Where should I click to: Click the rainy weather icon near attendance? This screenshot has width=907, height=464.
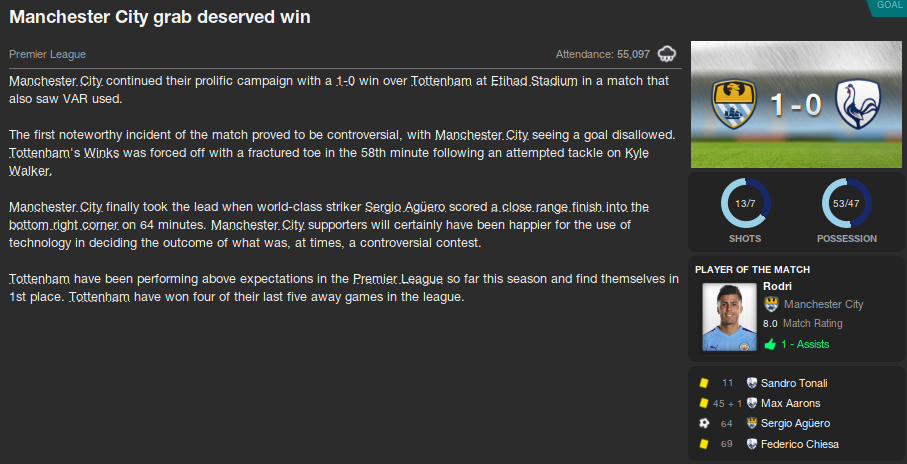667,54
